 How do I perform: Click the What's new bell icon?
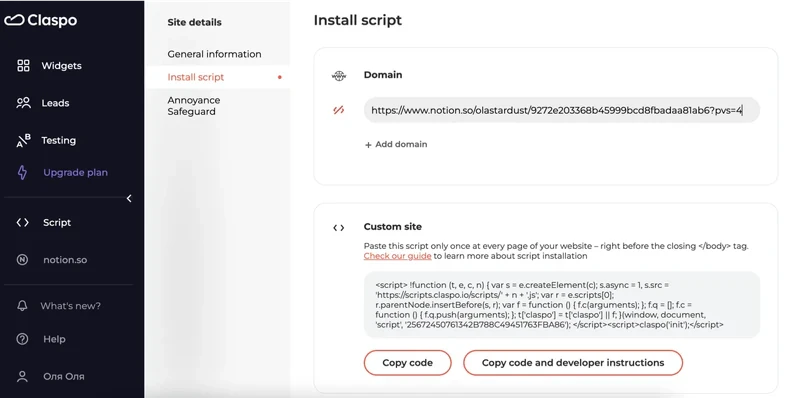pyautogui.click(x=22, y=306)
